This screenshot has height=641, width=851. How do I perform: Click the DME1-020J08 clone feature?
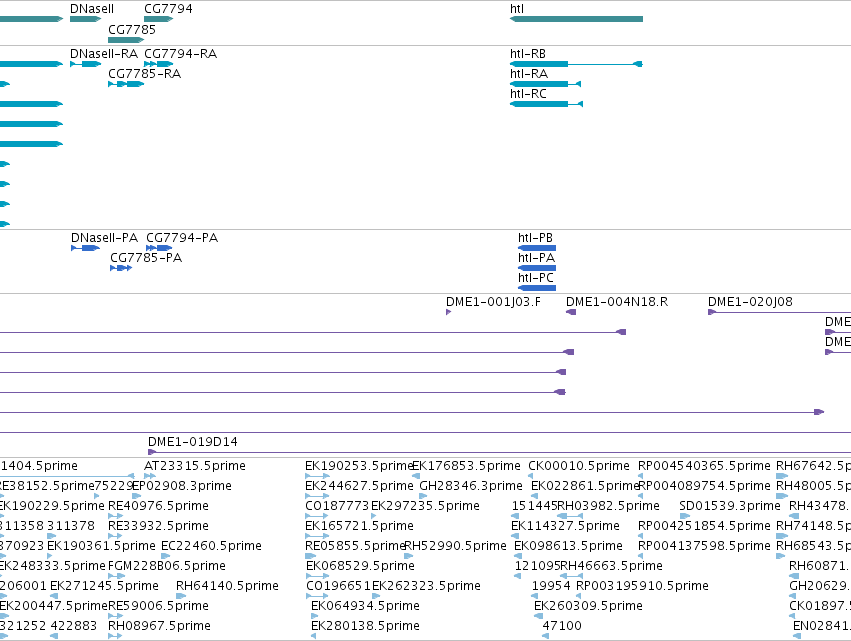(779, 312)
